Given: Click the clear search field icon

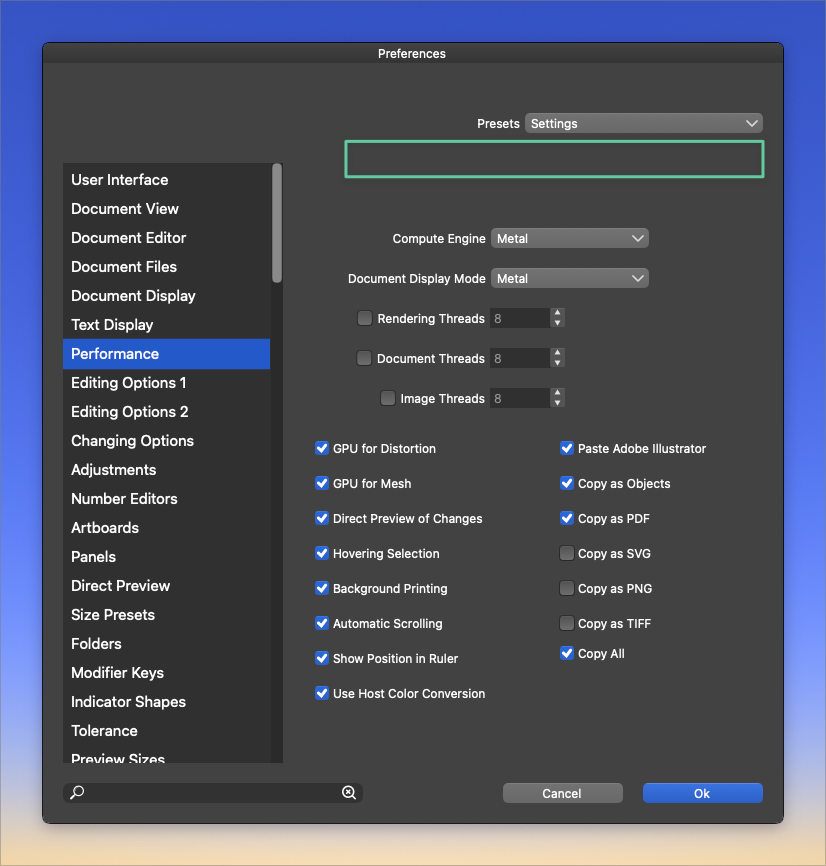Looking at the screenshot, I should 349,793.
